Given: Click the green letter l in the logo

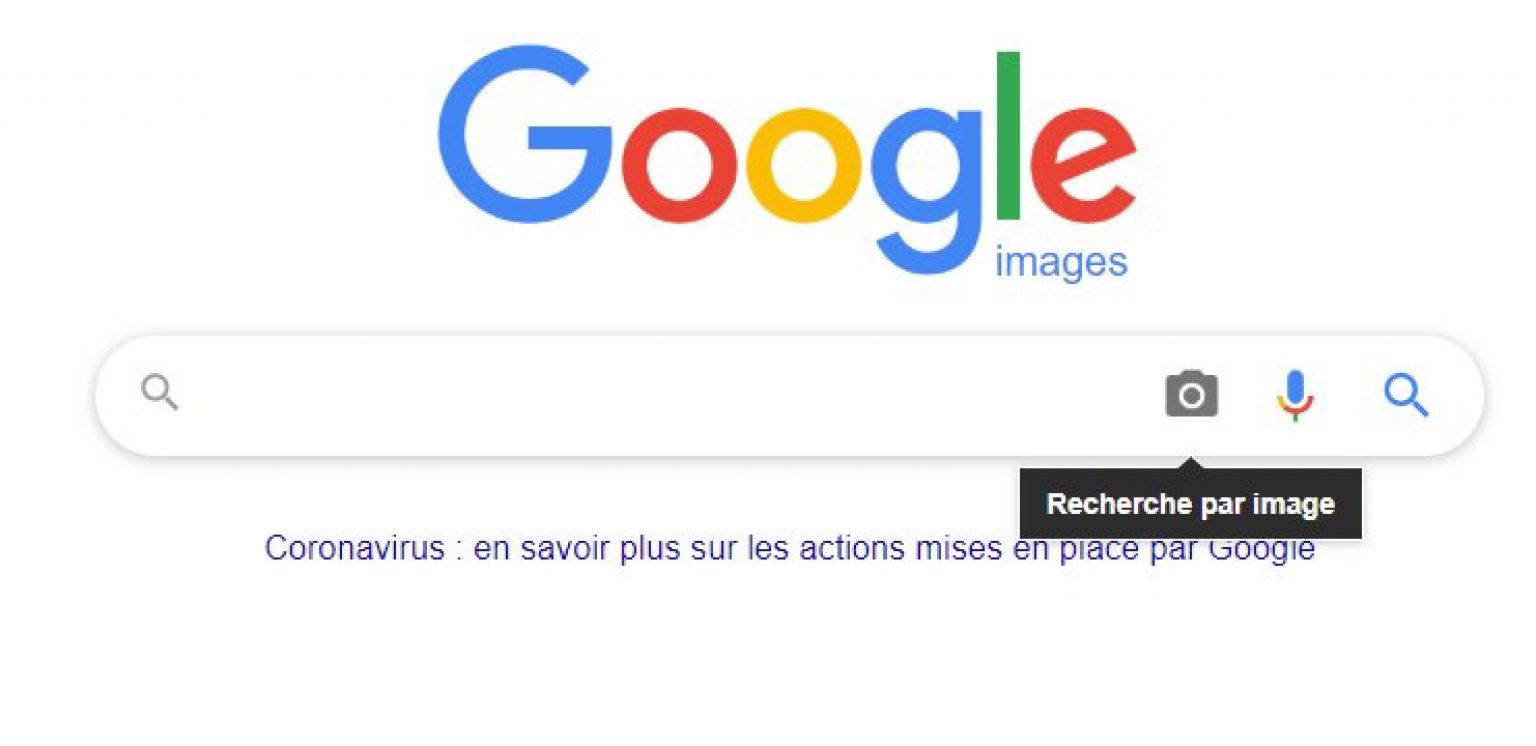Looking at the screenshot, I should point(1008,135).
